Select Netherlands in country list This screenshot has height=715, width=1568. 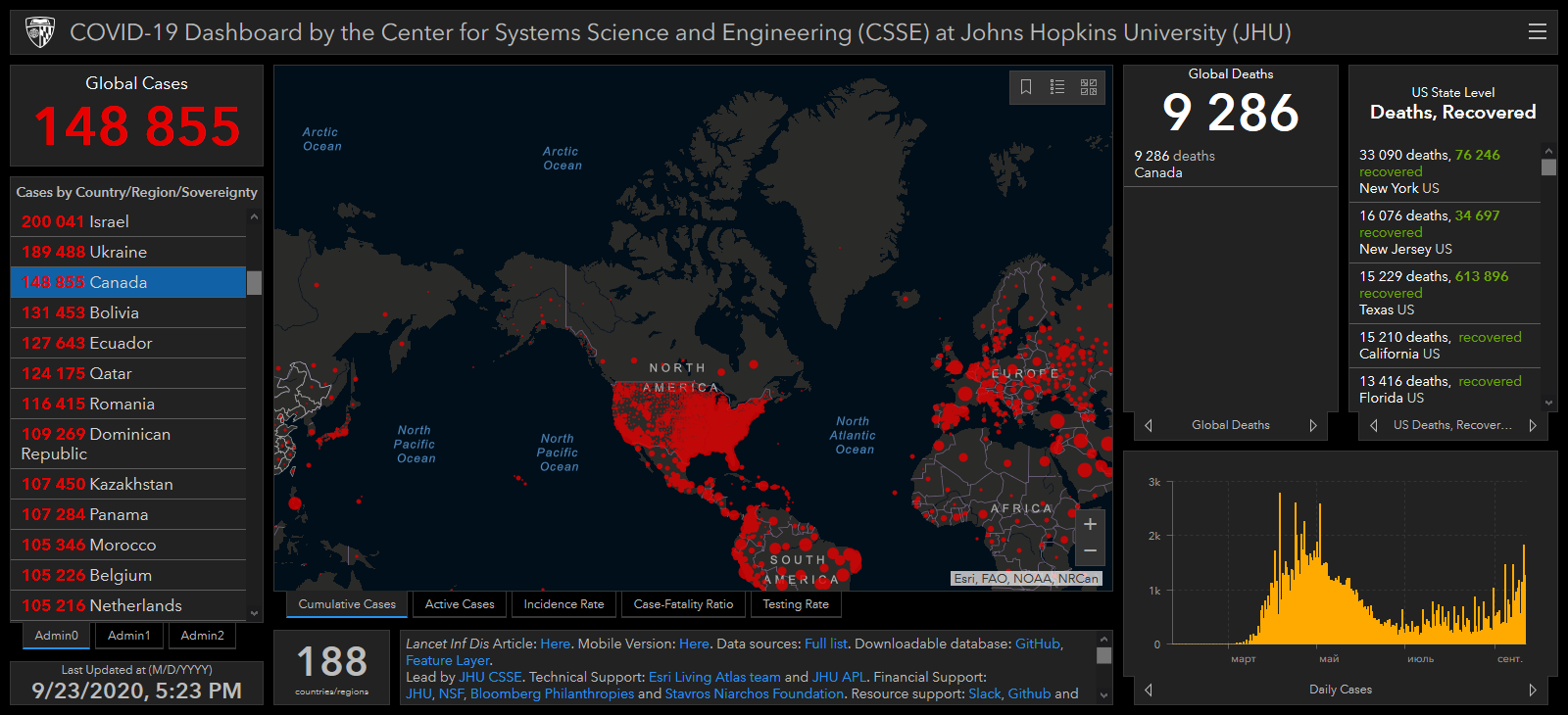point(128,605)
